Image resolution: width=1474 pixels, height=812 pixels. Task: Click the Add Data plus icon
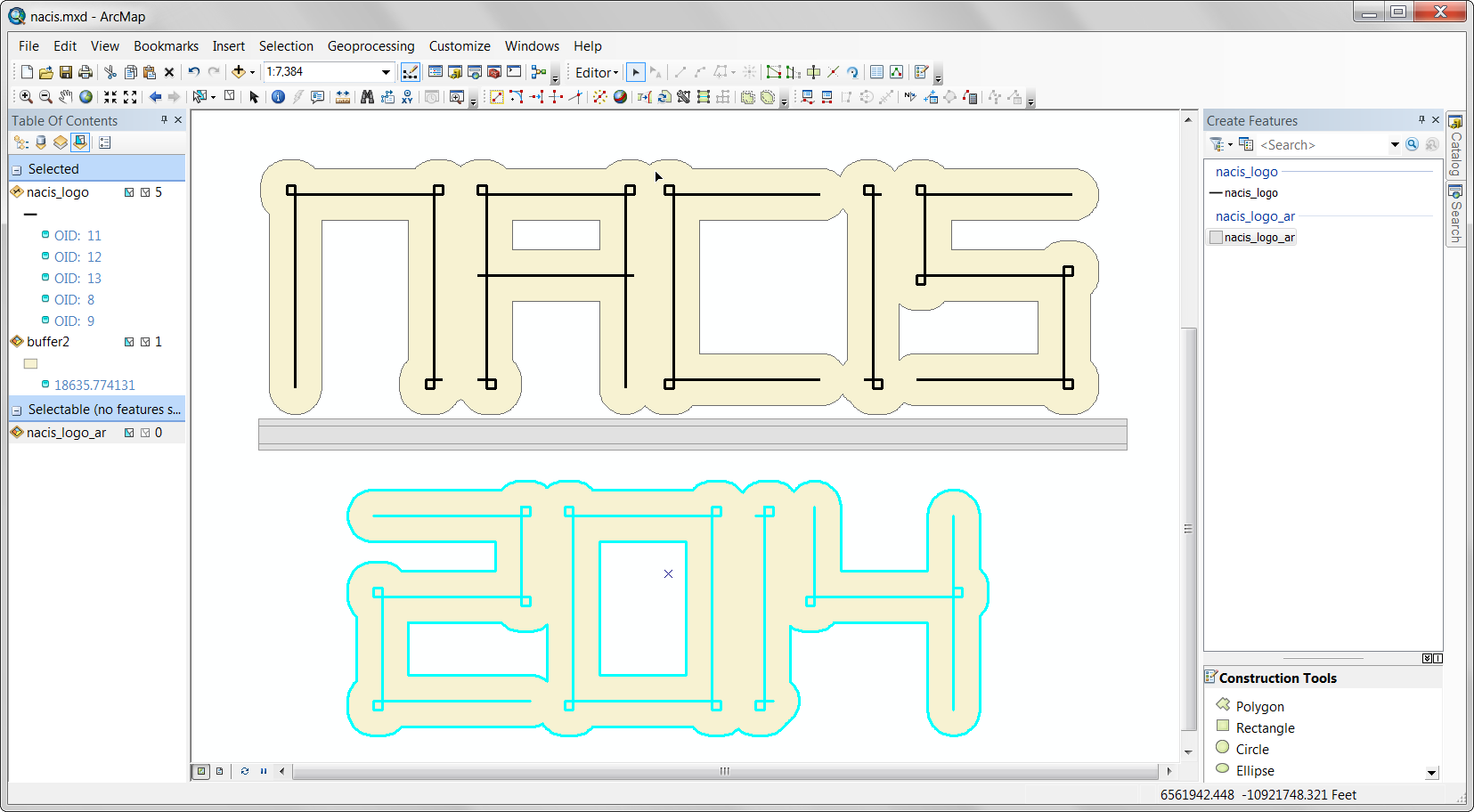[x=238, y=72]
